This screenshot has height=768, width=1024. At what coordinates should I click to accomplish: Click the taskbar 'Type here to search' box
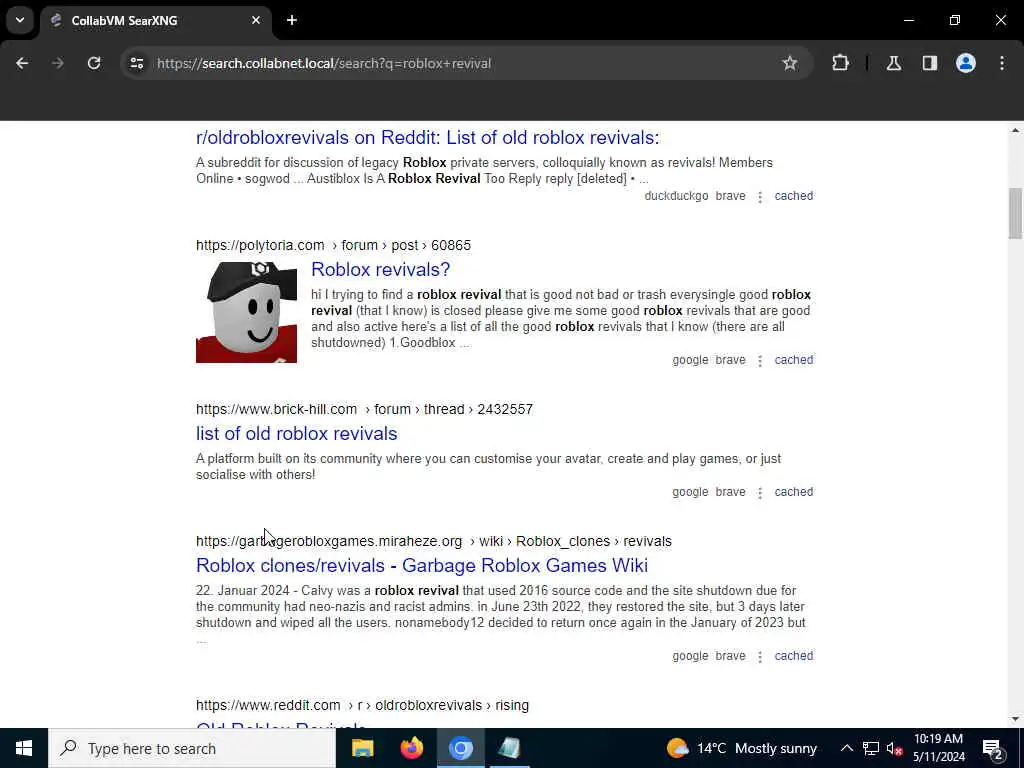click(x=192, y=748)
